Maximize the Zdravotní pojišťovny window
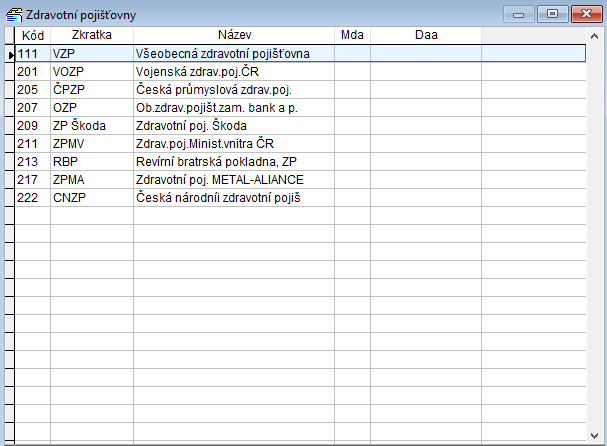This screenshot has height=446, width=607. tap(552, 14)
